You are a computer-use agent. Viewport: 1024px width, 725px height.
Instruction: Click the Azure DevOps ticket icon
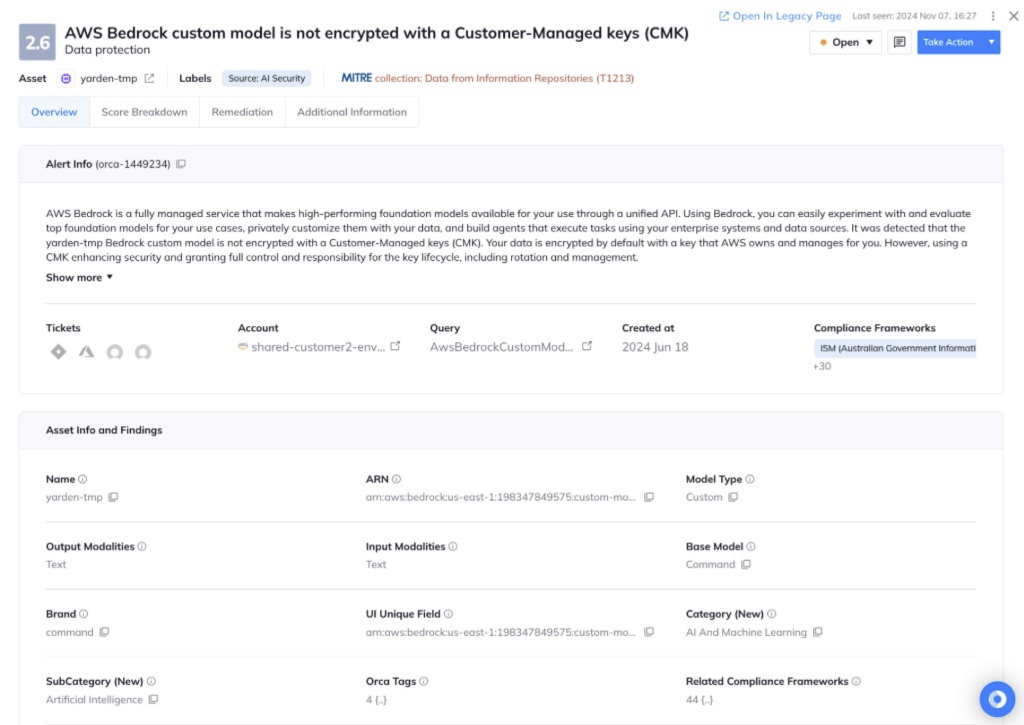coord(86,351)
